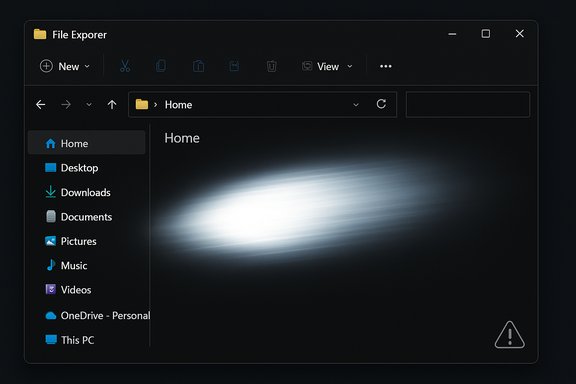Image resolution: width=576 pixels, height=384 pixels.
Task: Click the search input box
Action: click(468, 105)
